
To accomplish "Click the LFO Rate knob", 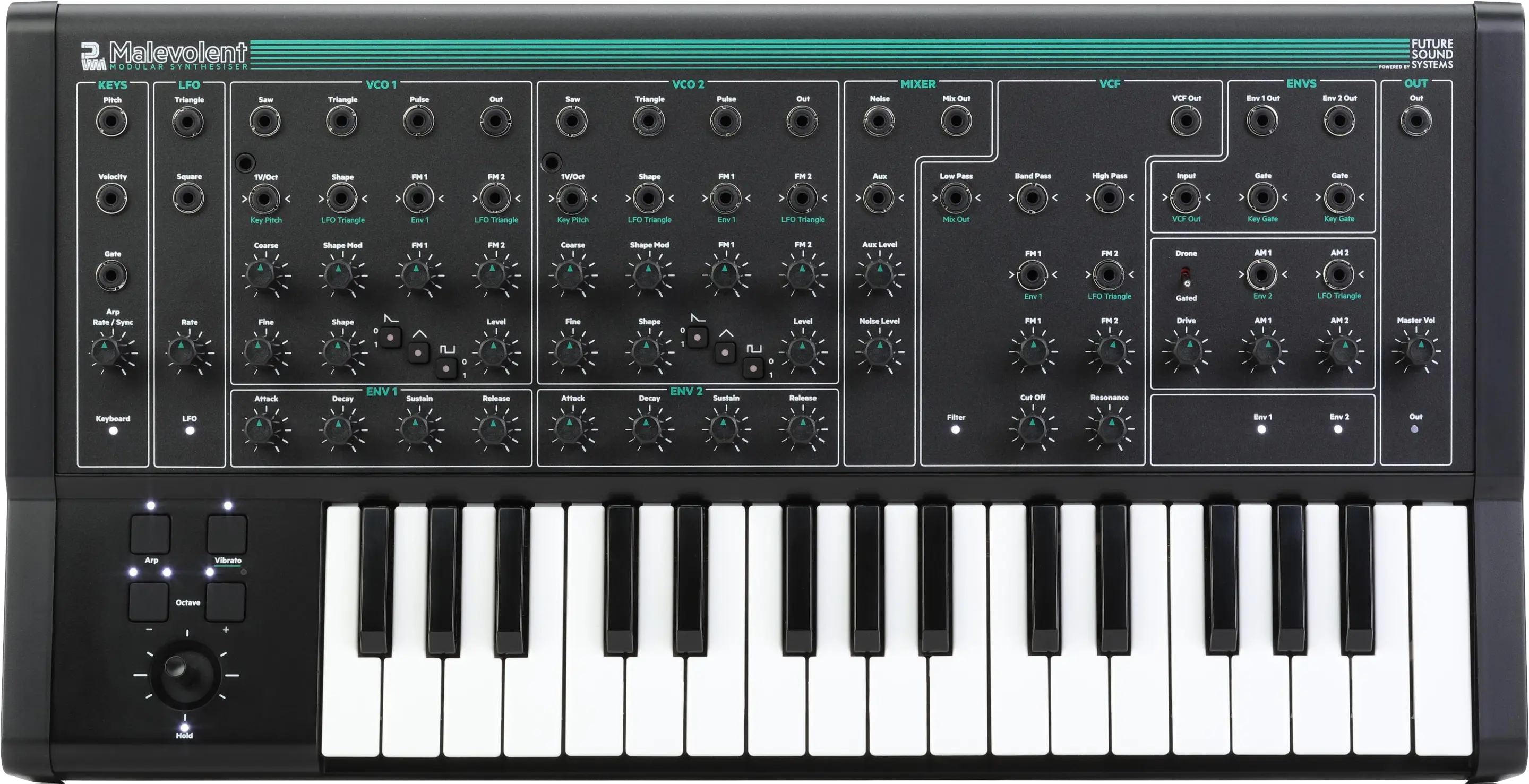I will click(182, 352).
